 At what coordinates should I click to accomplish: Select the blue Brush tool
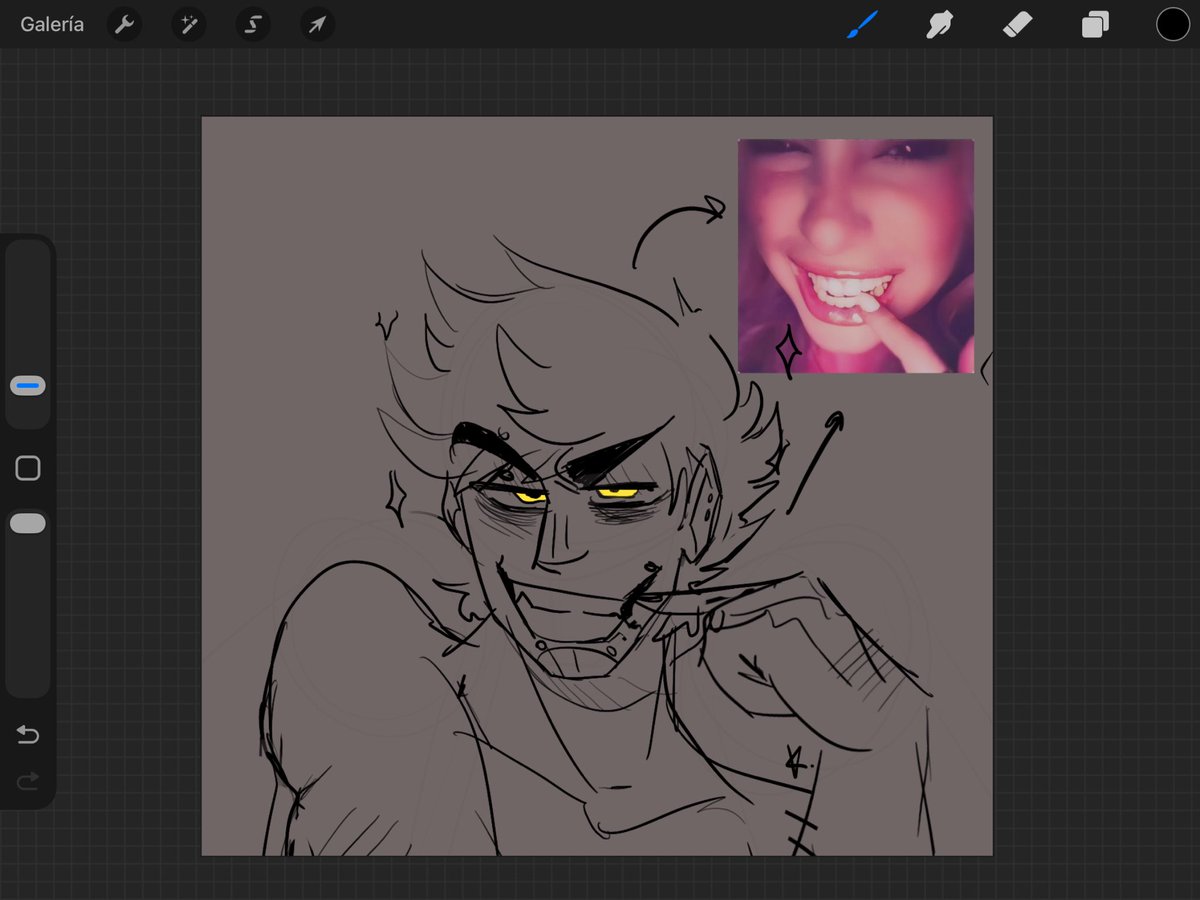click(862, 25)
